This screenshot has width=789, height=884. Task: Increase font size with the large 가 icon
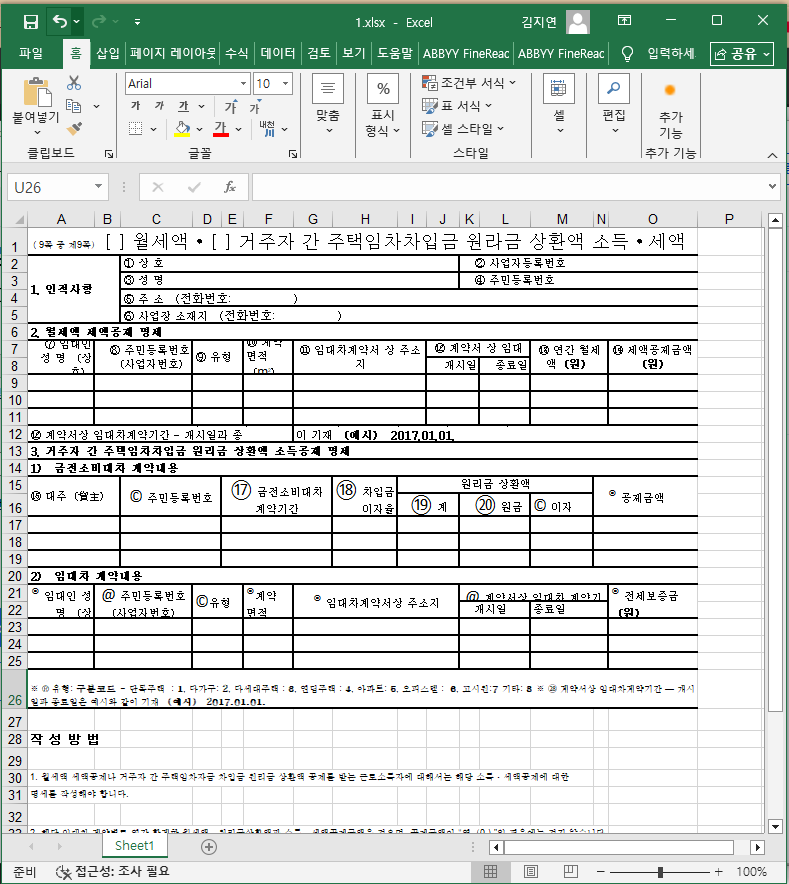(x=230, y=106)
